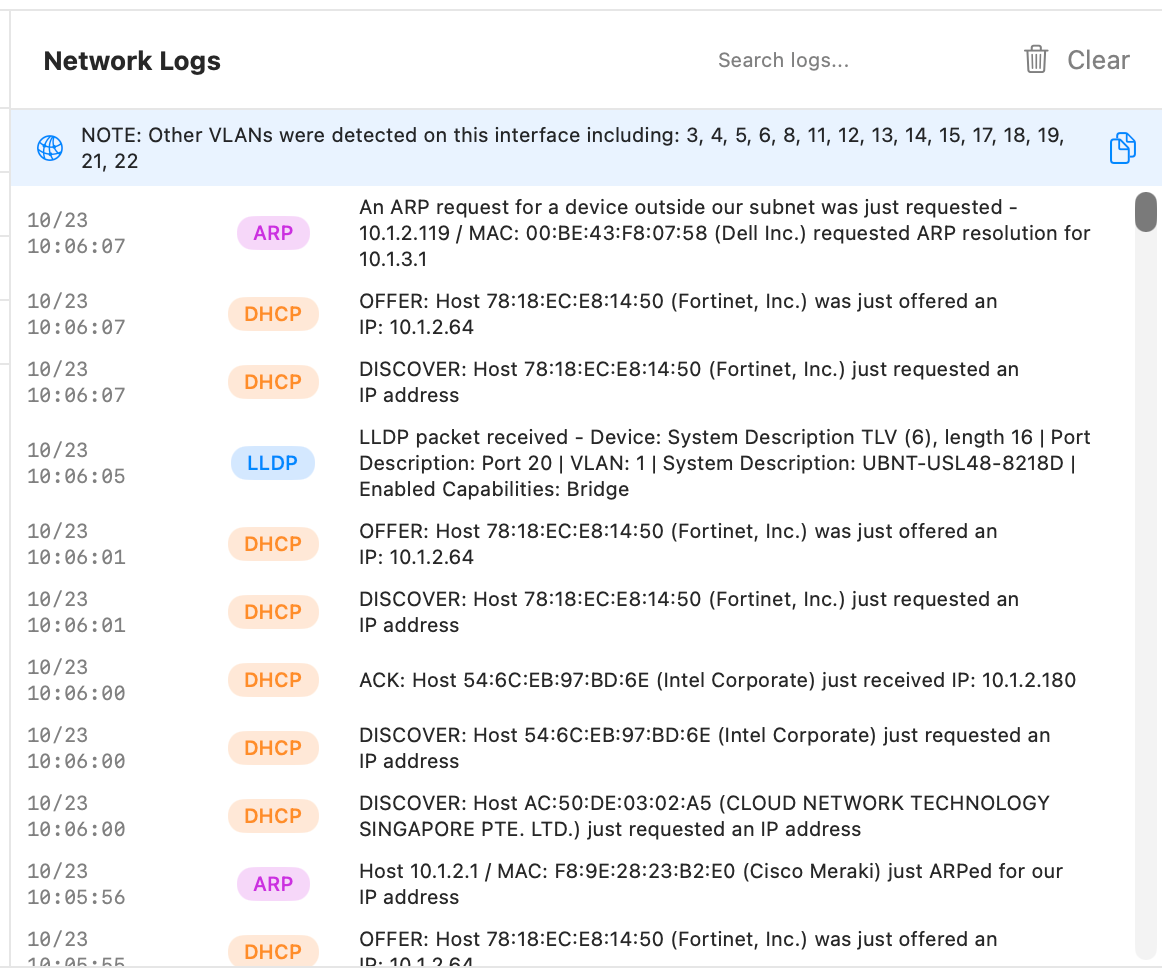Click DHCP tag for CLOUD NETWORK TECHNOLOGY entry
The width and height of the screenshot is (1162, 968).
(x=273, y=816)
